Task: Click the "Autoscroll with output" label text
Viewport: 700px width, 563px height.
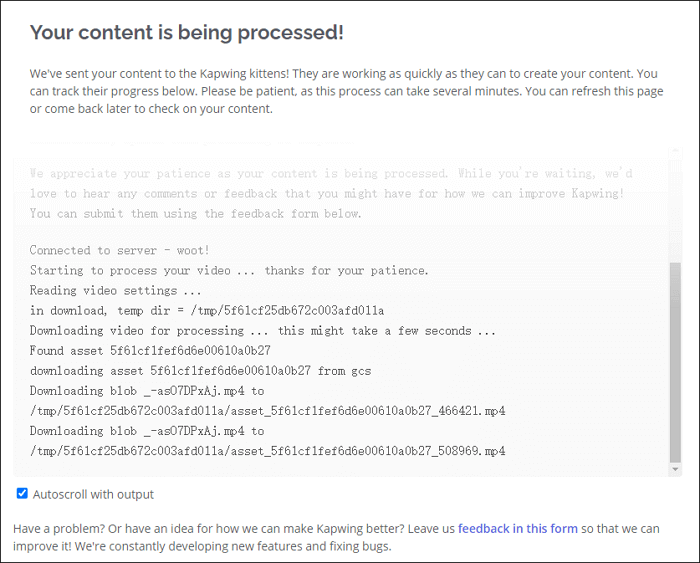Action: [93, 494]
